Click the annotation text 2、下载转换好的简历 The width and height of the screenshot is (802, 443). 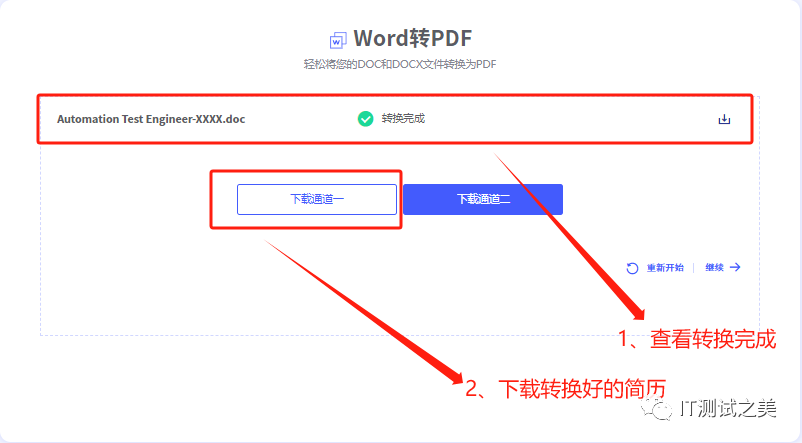tap(565, 387)
